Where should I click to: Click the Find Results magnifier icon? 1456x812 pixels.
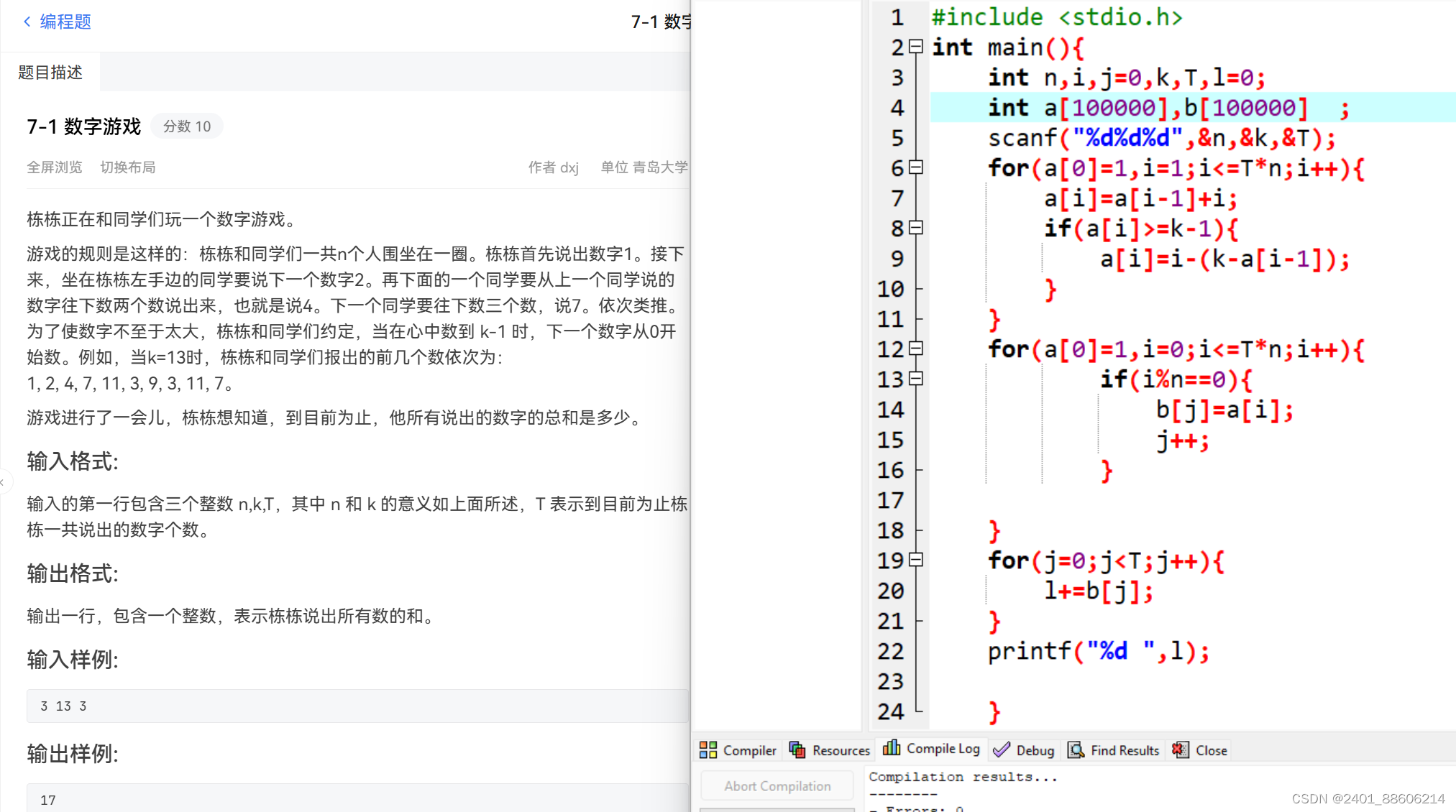(1076, 750)
